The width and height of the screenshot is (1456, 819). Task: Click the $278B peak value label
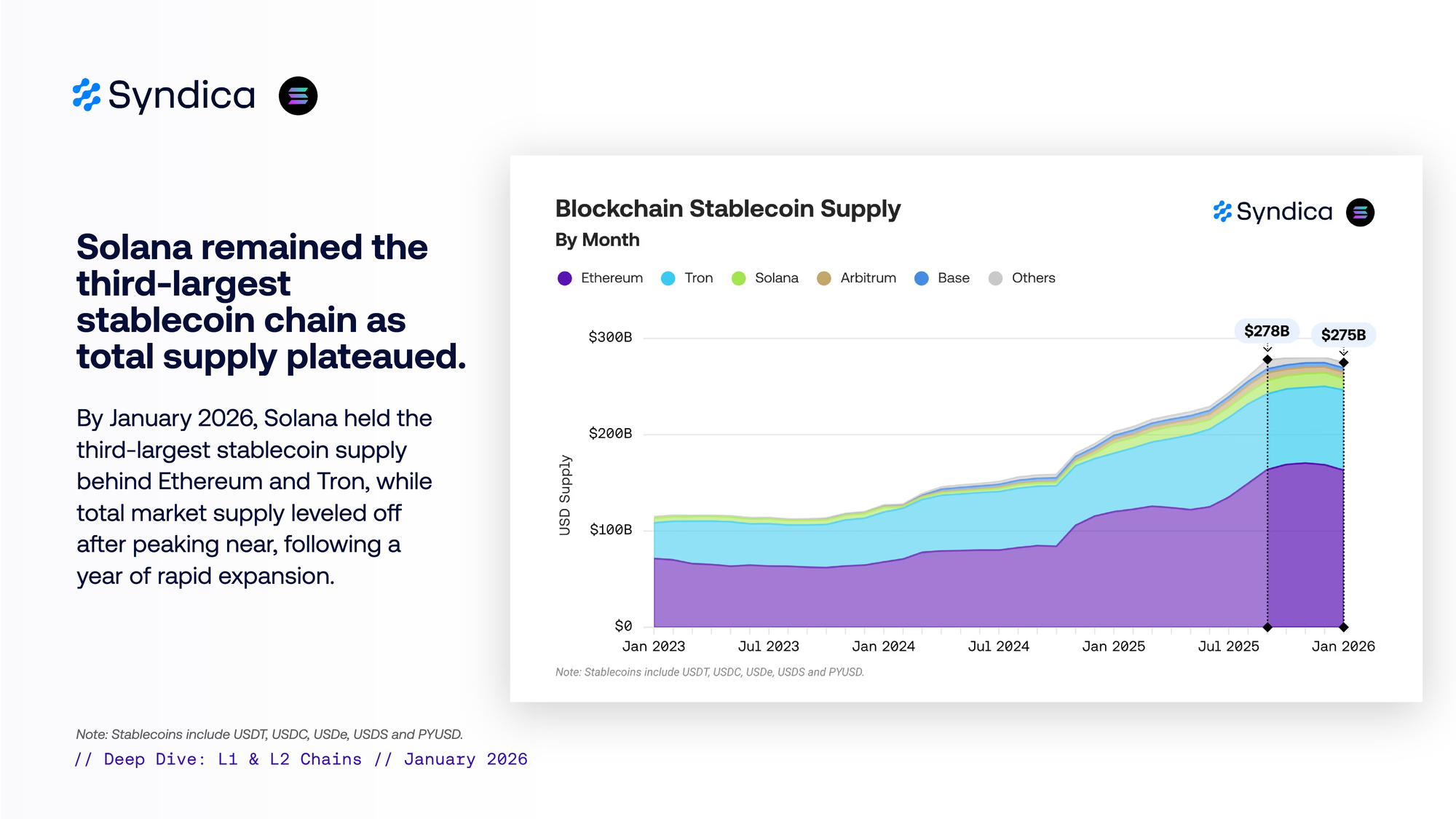[x=1267, y=331]
